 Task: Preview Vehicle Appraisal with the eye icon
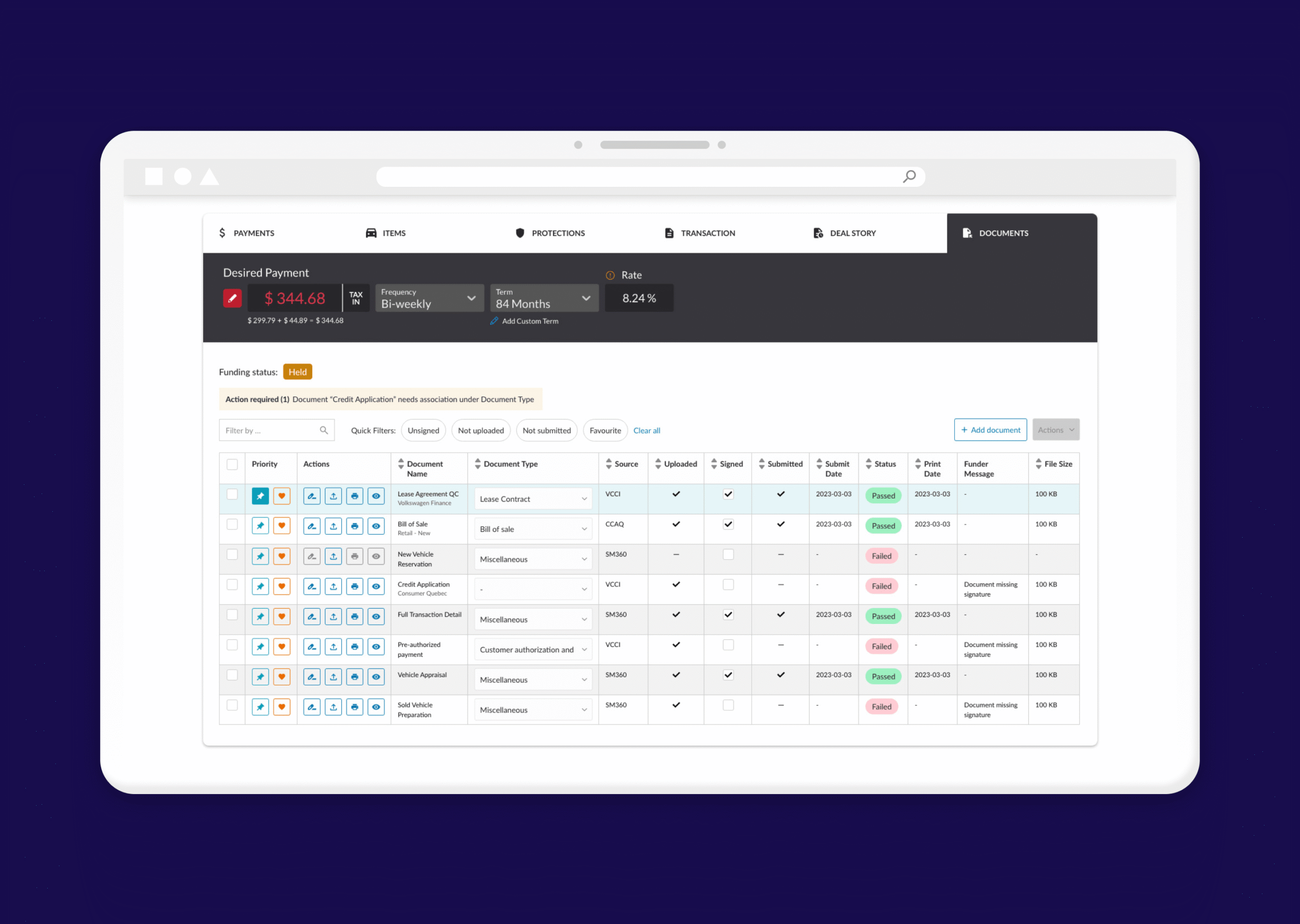pyautogui.click(x=376, y=676)
